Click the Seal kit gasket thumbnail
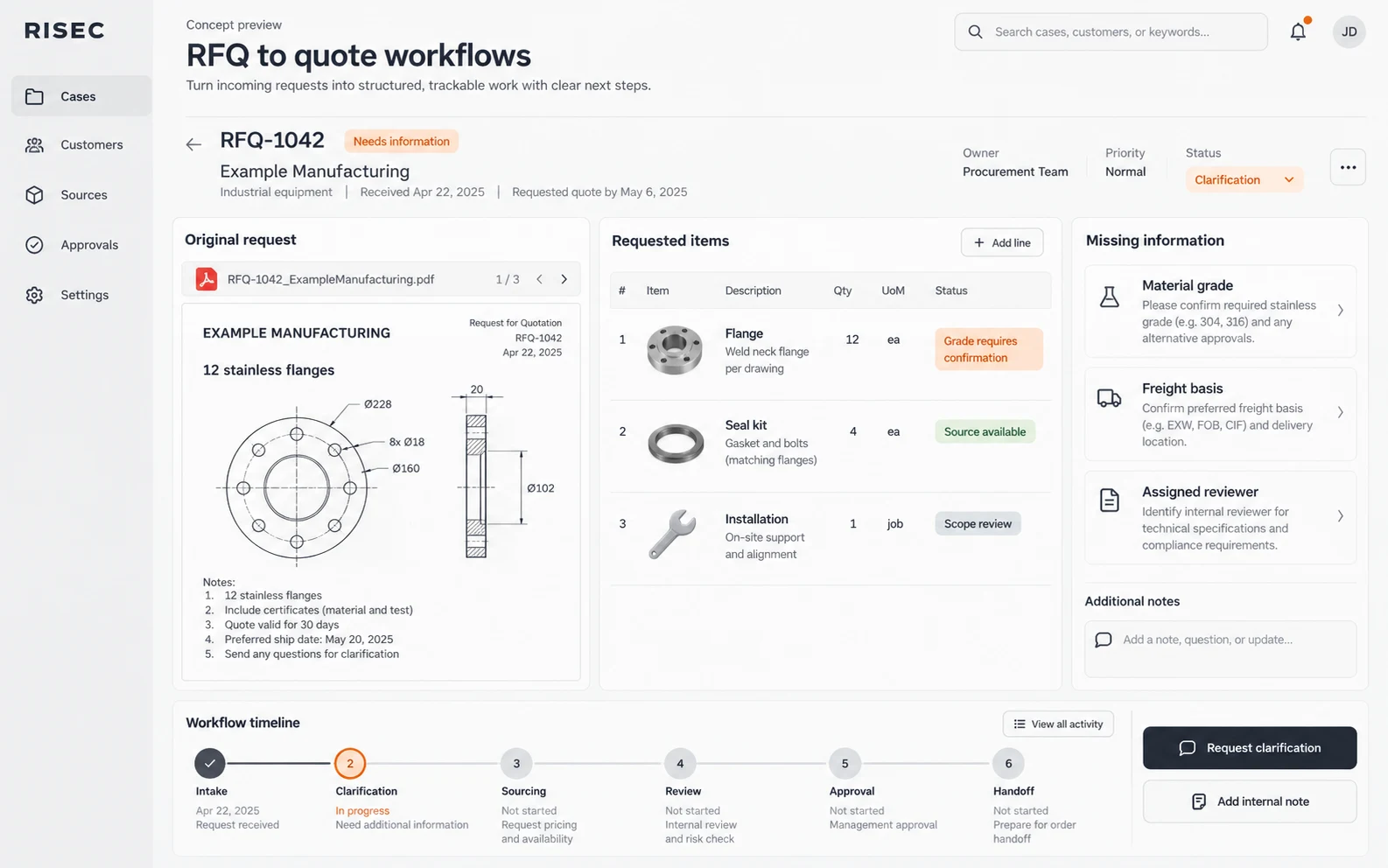The height and width of the screenshot is (868, 1388). pos(676,443)
